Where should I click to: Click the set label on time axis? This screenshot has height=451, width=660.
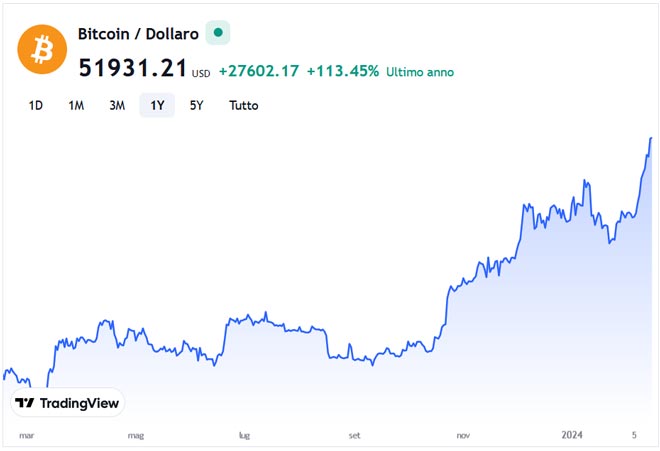[354, 436]
